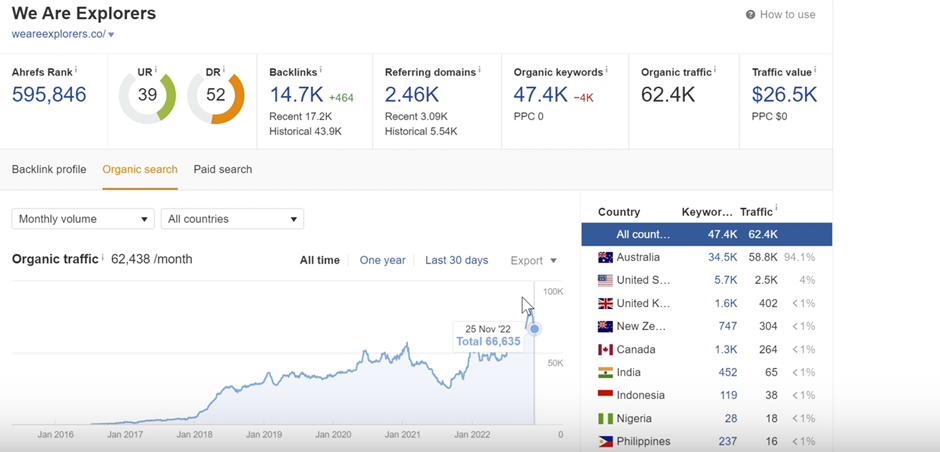This screenshot has height=452, width=940.
Task: Select the Last 30 days range
Action: (456, 260)
